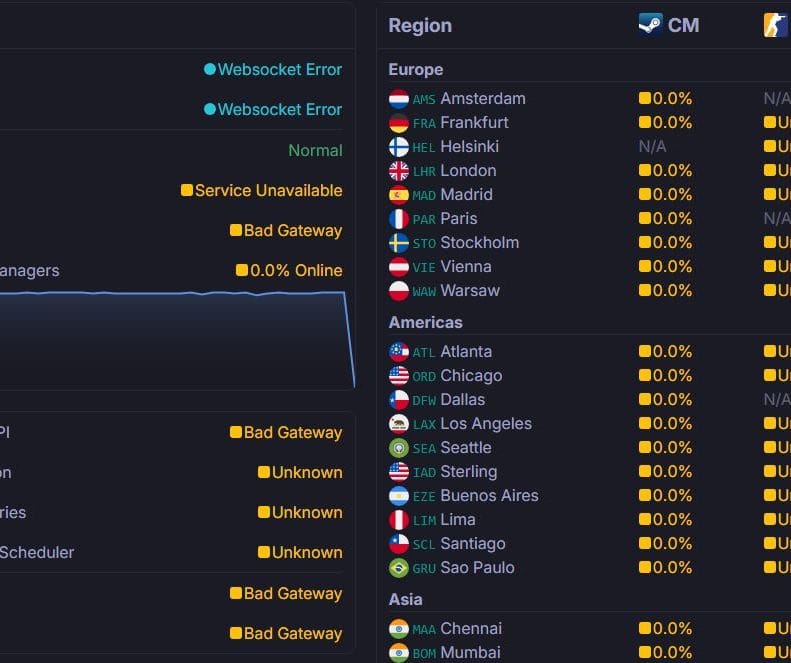Click the Region column header
Image resolution: width=791 pixels, height=663 pixels.
pyautogui.click(x=420, y=25)
